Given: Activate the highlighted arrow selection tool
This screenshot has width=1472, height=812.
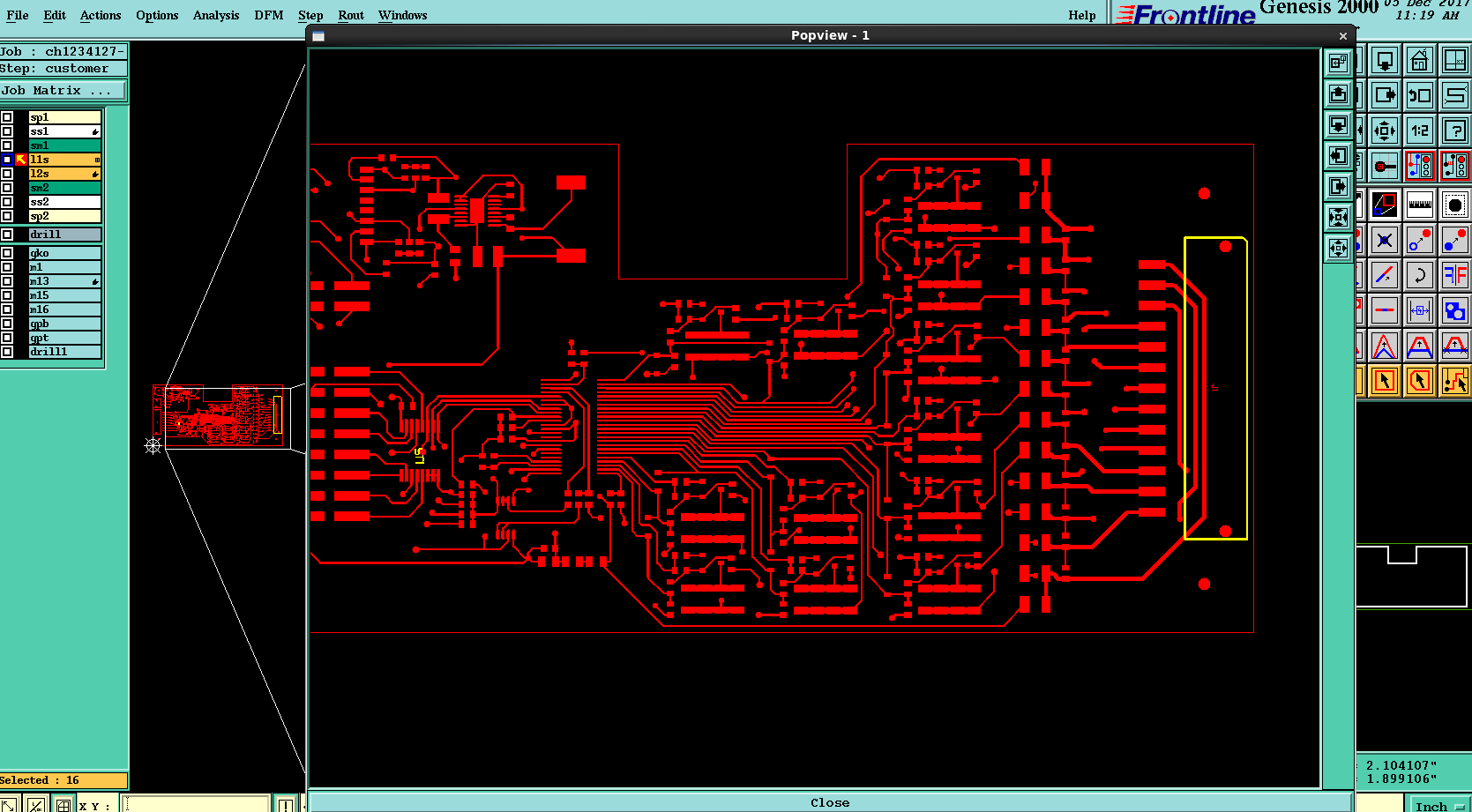Looking at the screenshot, I should (x=1383, y=381).
